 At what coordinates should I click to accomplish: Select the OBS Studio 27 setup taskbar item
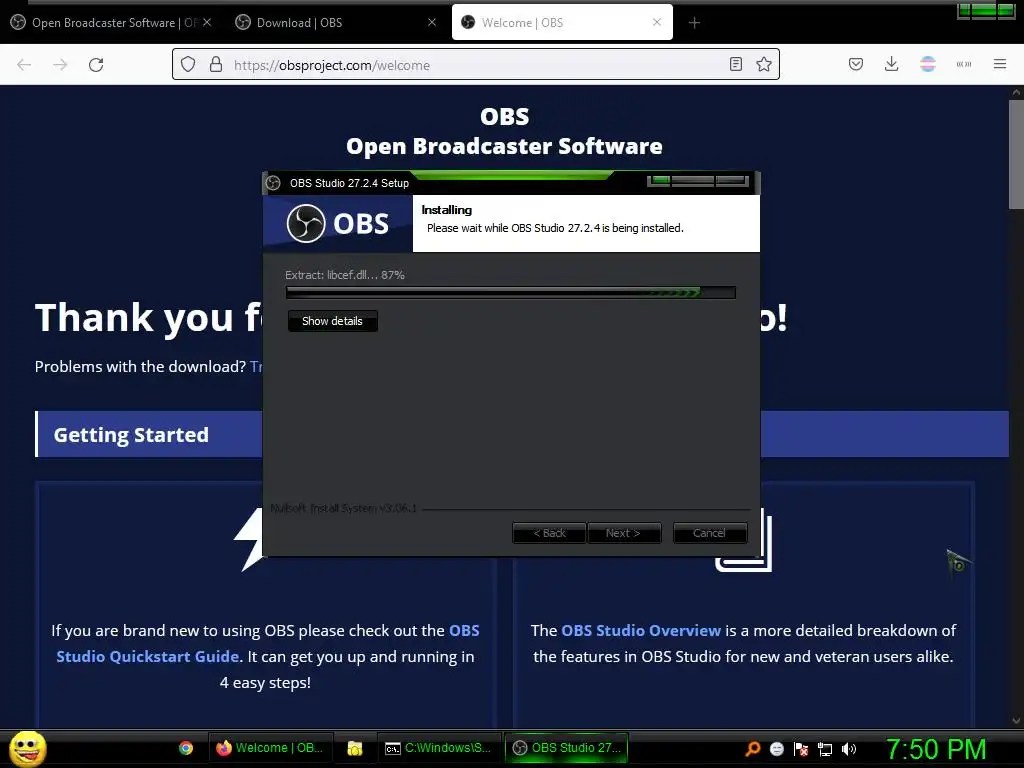[x=566, y=748]
